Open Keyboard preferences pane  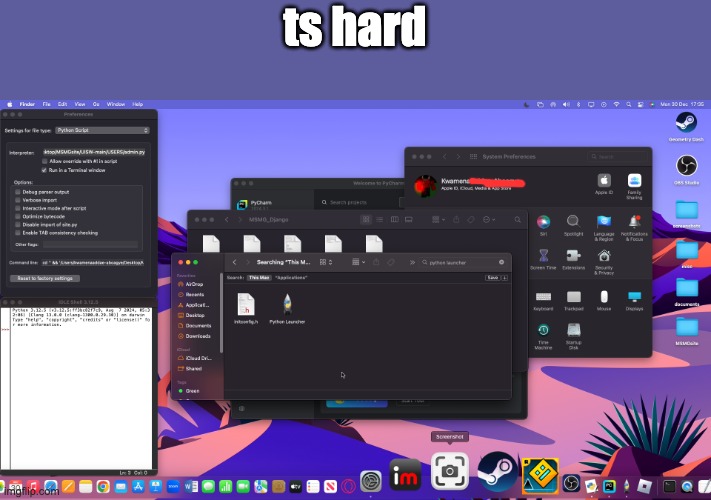[543, 301]
